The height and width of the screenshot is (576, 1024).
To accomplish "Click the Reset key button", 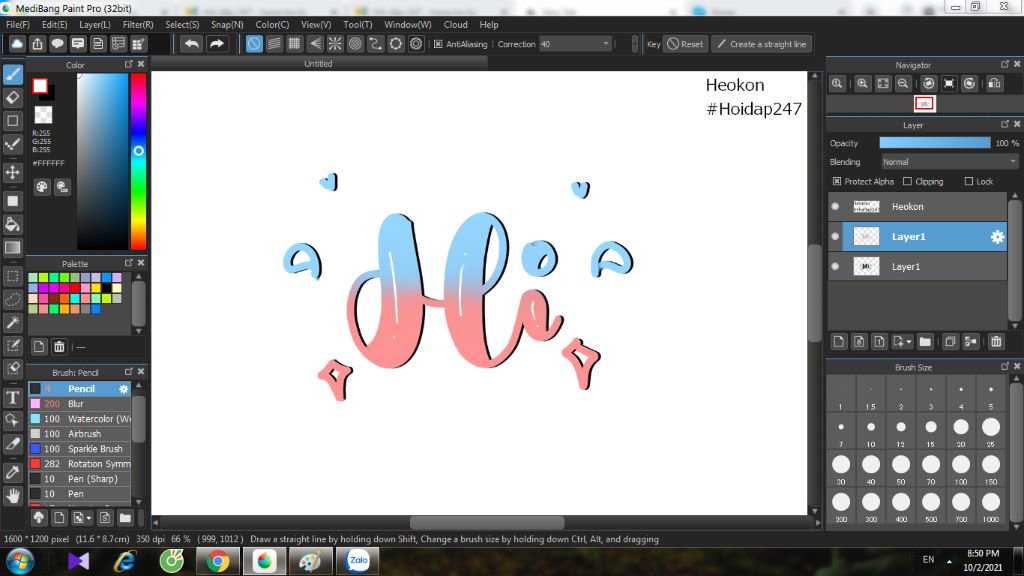I will 685,44.
